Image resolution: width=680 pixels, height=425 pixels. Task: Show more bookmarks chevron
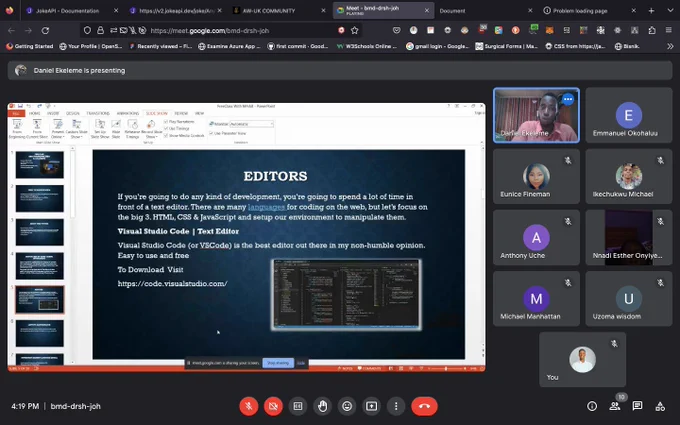pyautogui.click(x=670, y=46)
